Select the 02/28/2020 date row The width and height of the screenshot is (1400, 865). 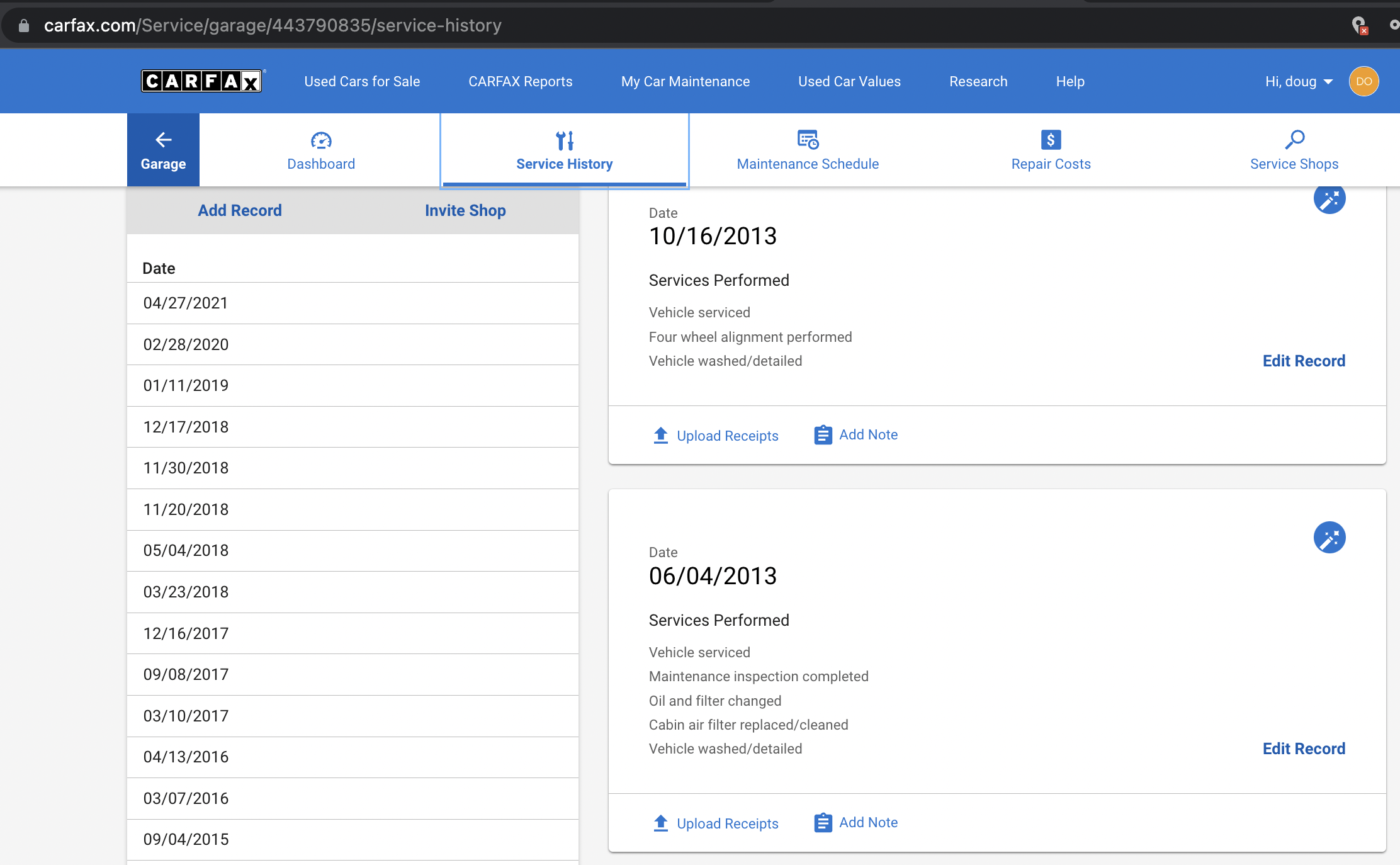[x=353, y=344]
